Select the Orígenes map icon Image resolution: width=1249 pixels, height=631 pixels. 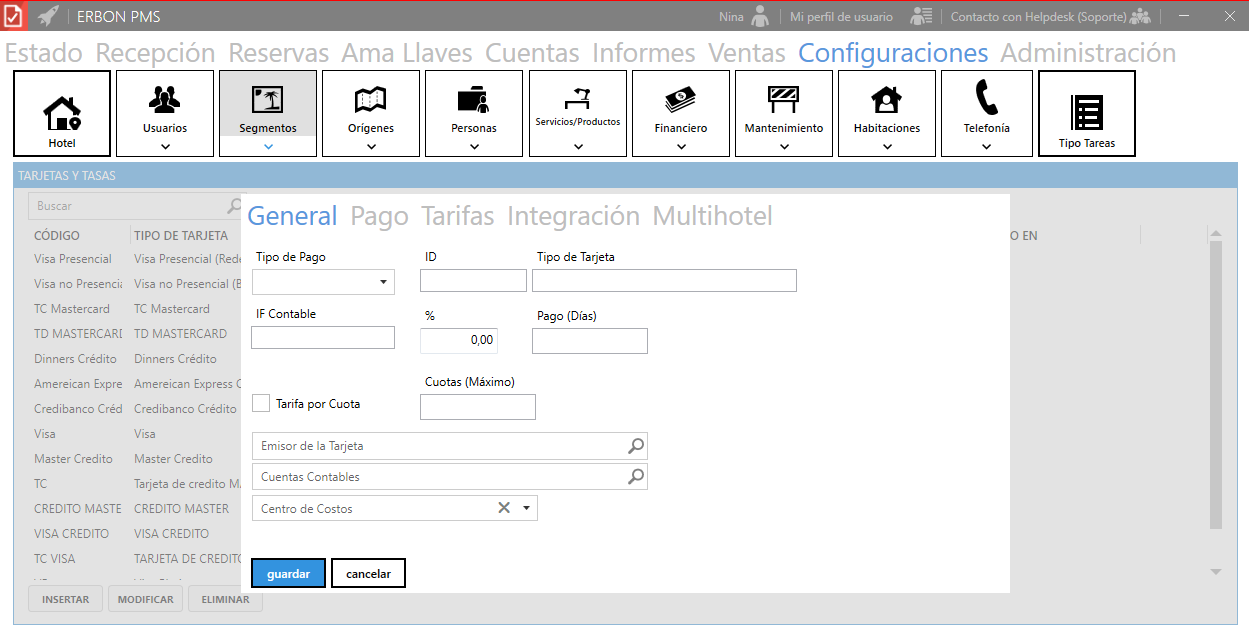tap(371, 99)
